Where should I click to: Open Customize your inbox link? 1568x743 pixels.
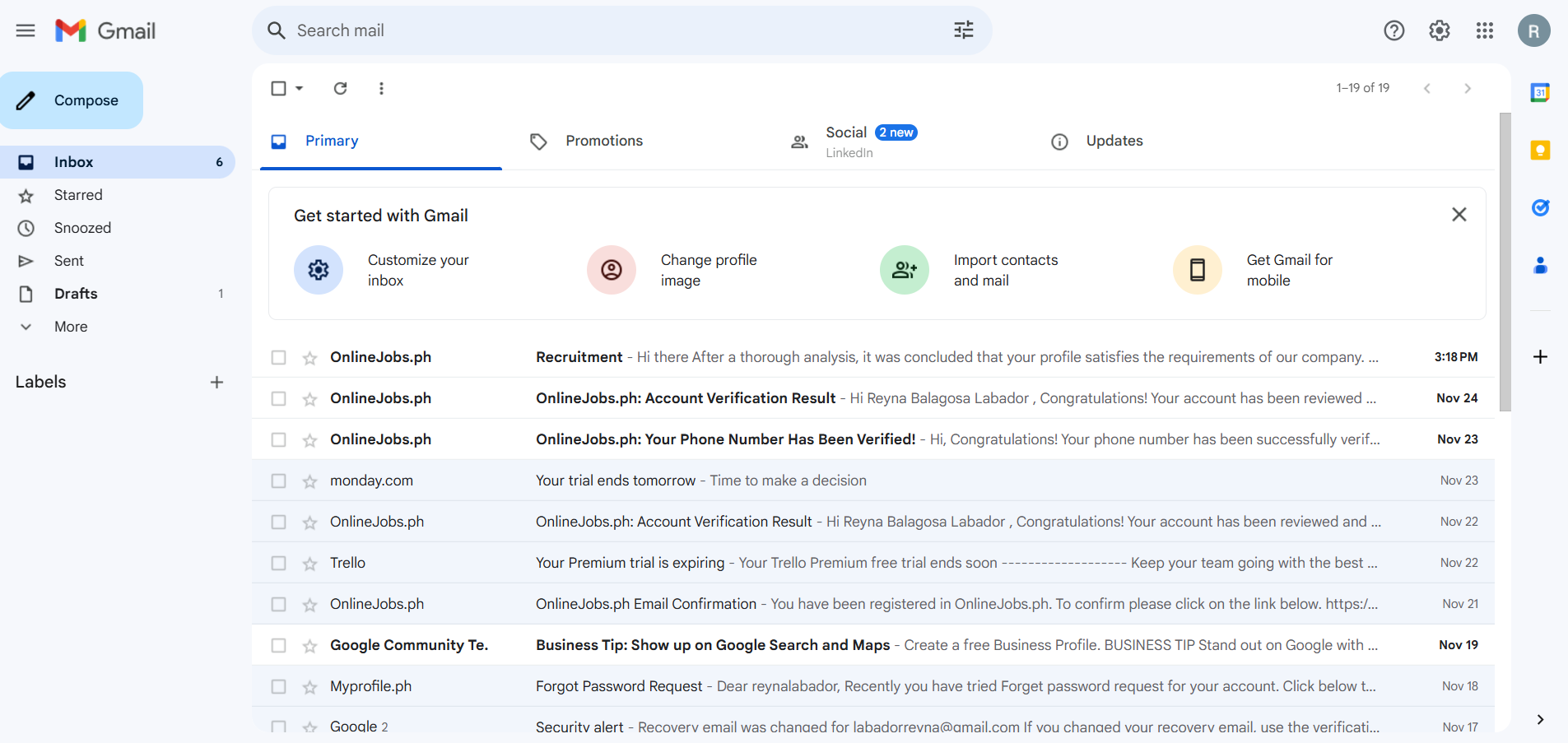click(x=417, y=270)
